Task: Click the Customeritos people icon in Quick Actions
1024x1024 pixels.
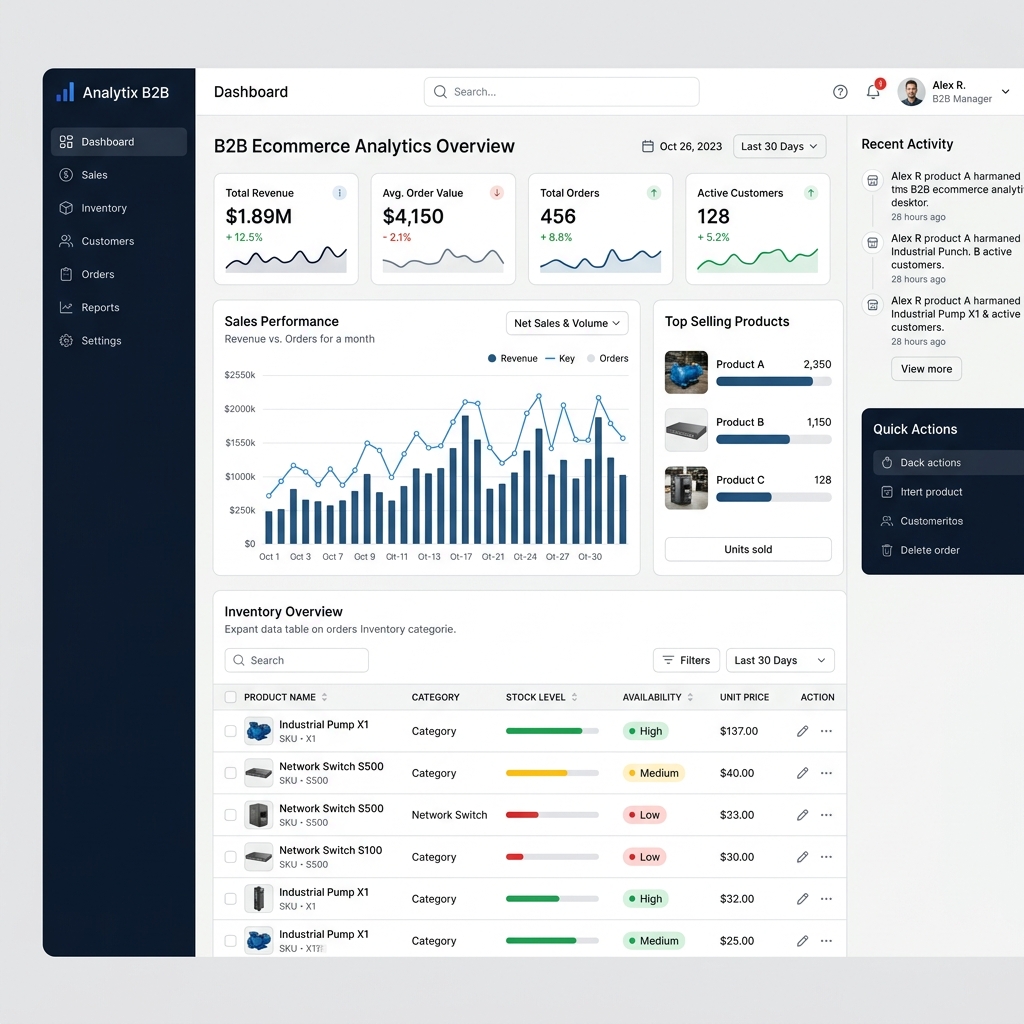Action: click(x=887, y=521)
